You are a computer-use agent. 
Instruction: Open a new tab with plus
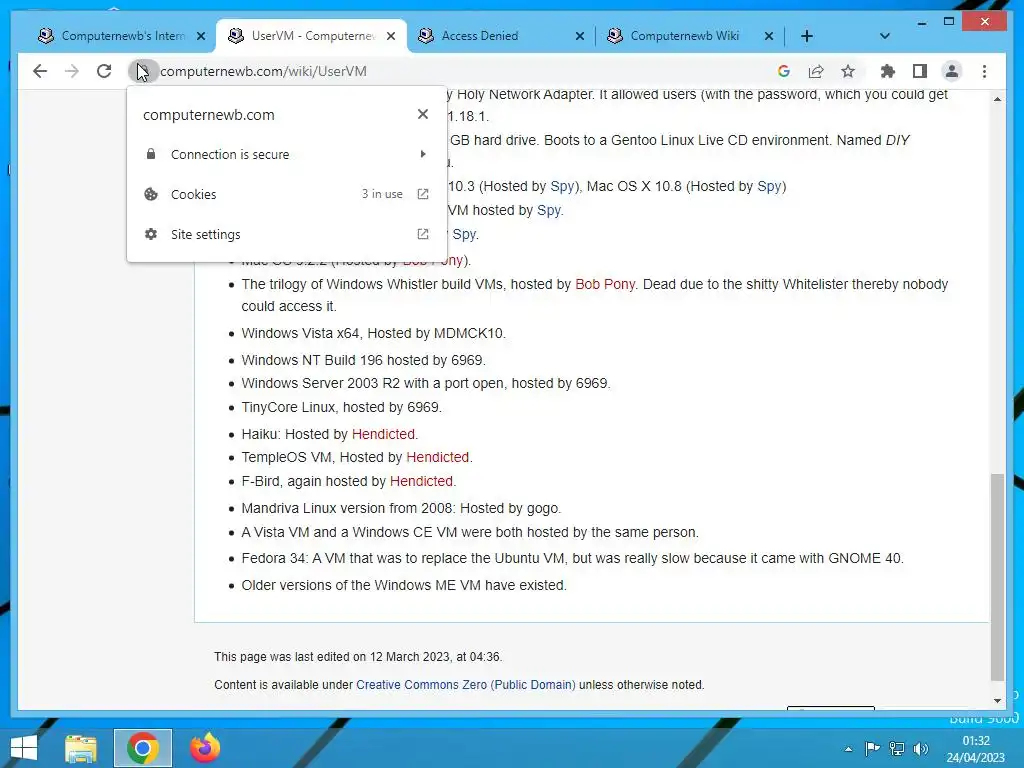coord(807,36)
